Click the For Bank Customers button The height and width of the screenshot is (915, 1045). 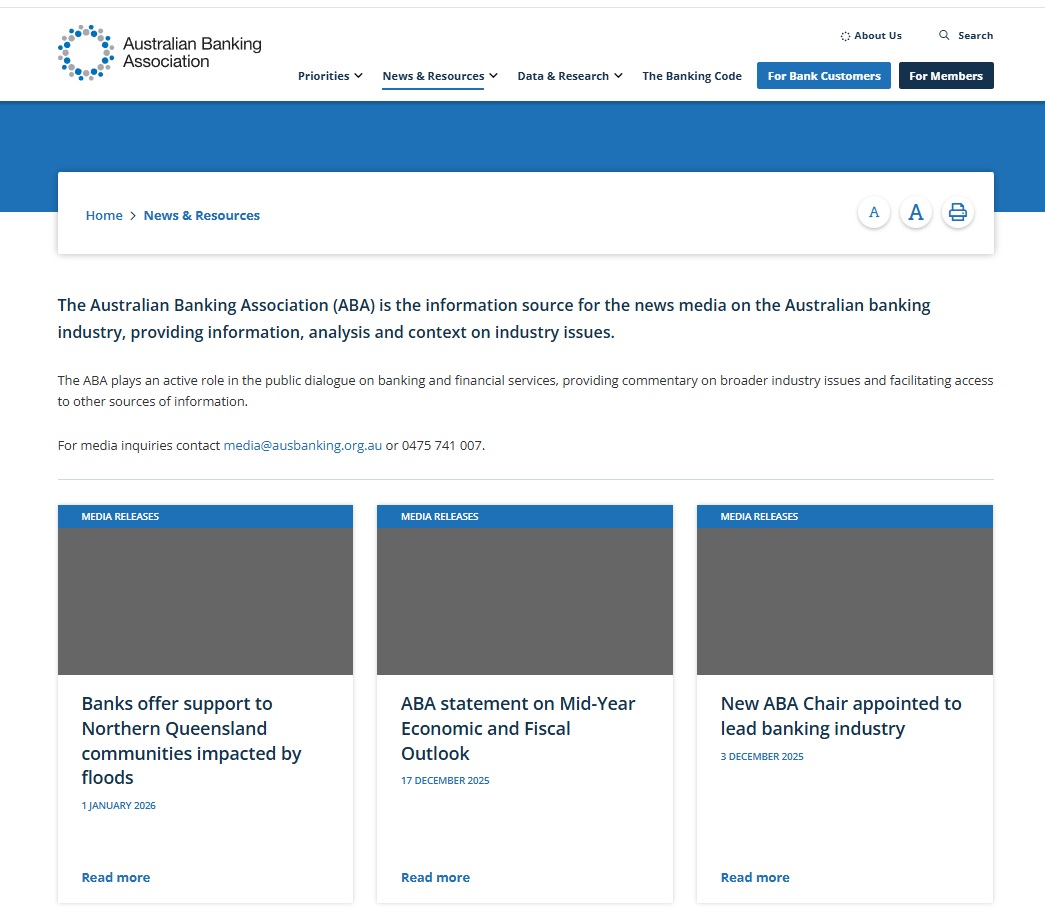pyautogui.click(x=824, y=76)
